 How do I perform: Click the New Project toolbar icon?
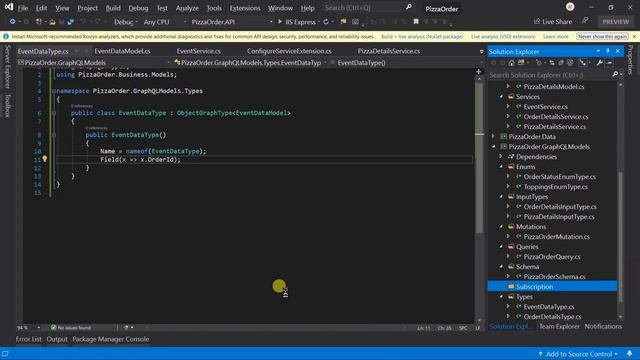(38, 22)
